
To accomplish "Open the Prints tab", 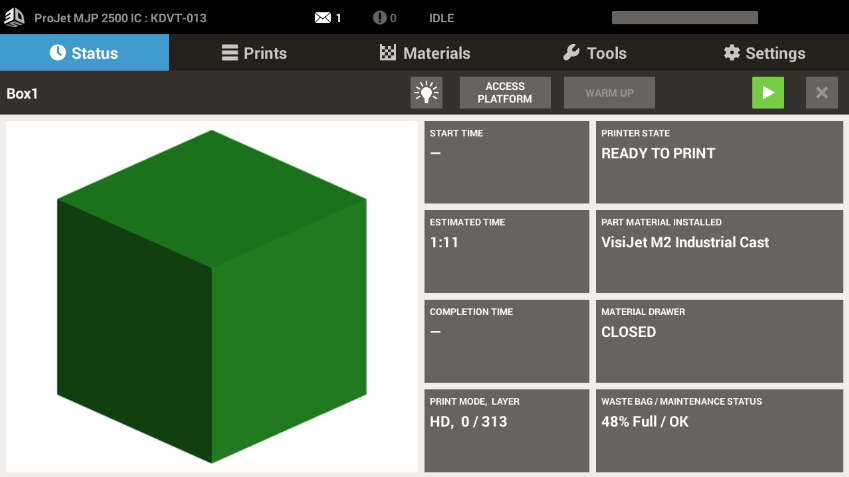I will 254,53.
